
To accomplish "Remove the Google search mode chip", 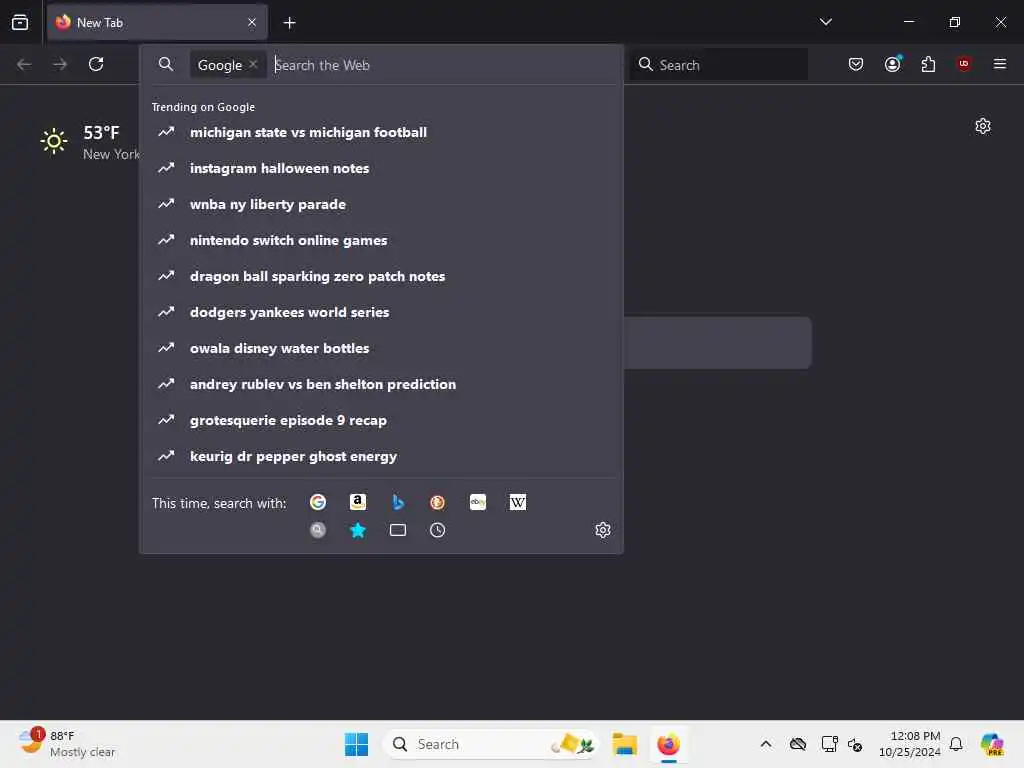I will click(253, 64).
